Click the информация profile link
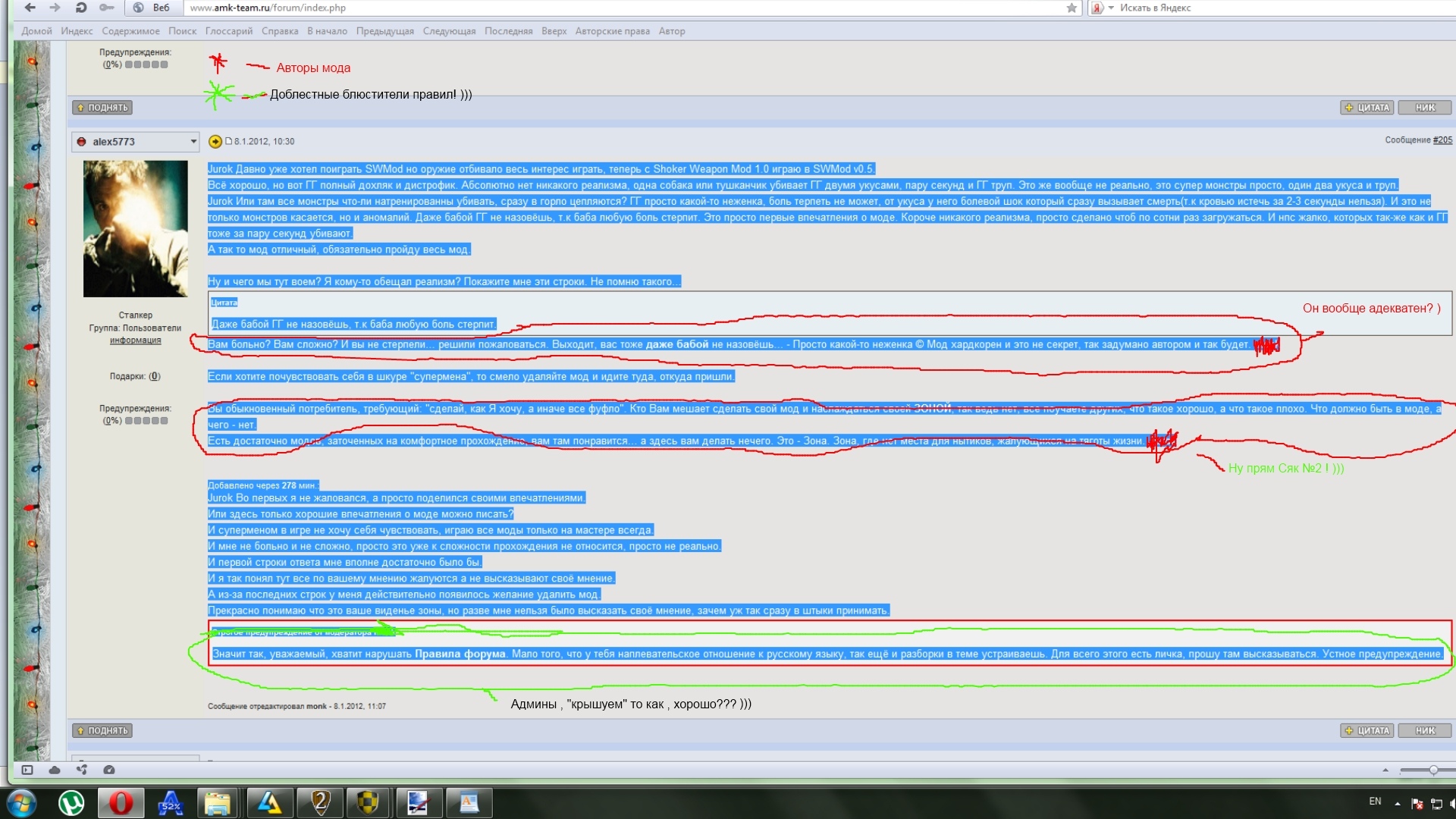The height and width of the screenshot is (819, 1456). pyautogui.click(x=135, y=340)
